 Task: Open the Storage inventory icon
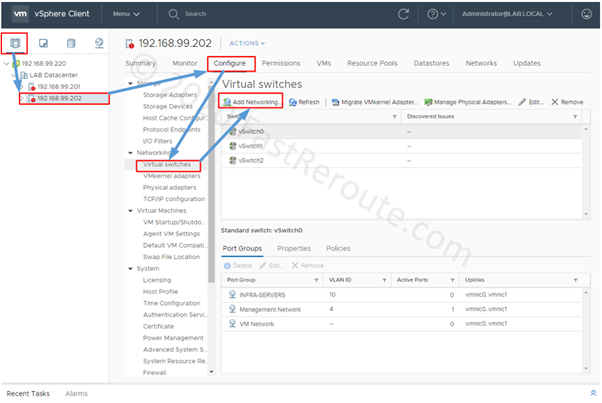pyautogui.click(x=71, y=43)
